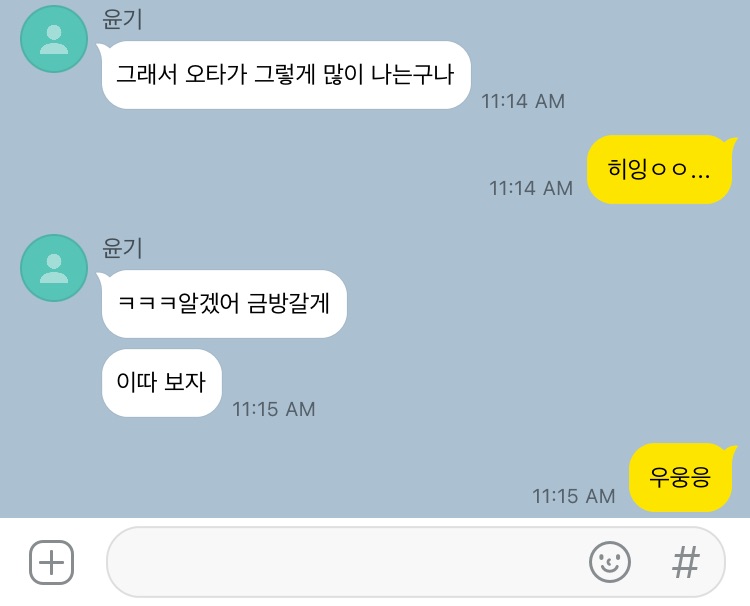Open the emoticon smiley picker
This screenshot has width=750, height=606.
610,562
